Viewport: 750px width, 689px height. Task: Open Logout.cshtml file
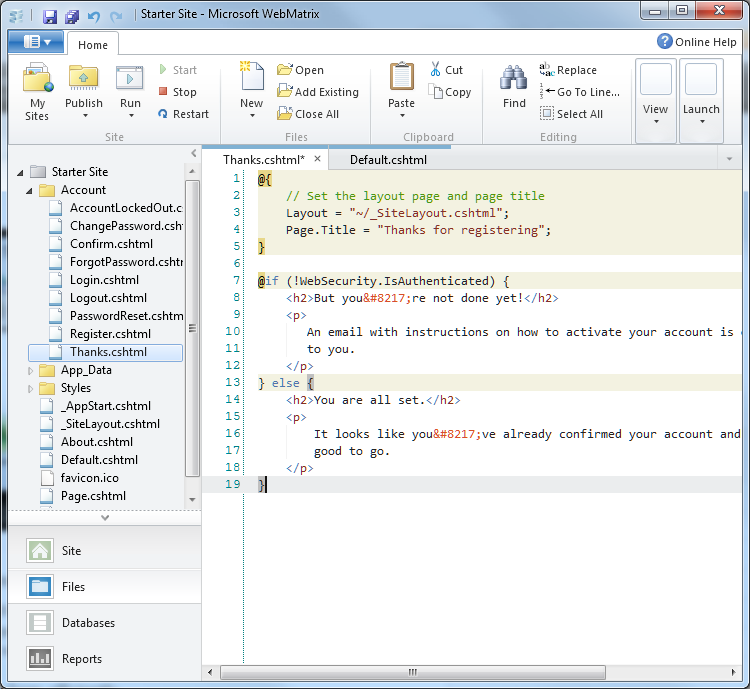coord(108,298)
